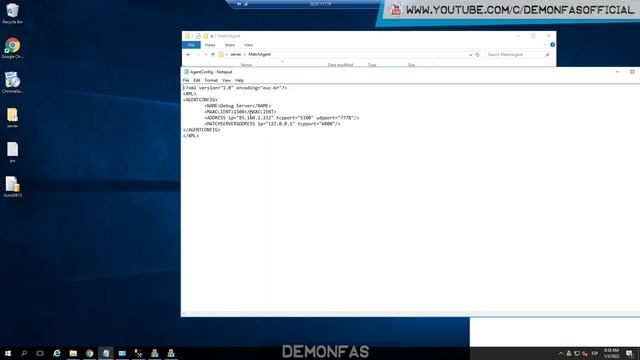Click Notepad horizontal scrollbar
The height and width of the screenshot is (360, 640).
pyautogui.click(x=410, y=314)
